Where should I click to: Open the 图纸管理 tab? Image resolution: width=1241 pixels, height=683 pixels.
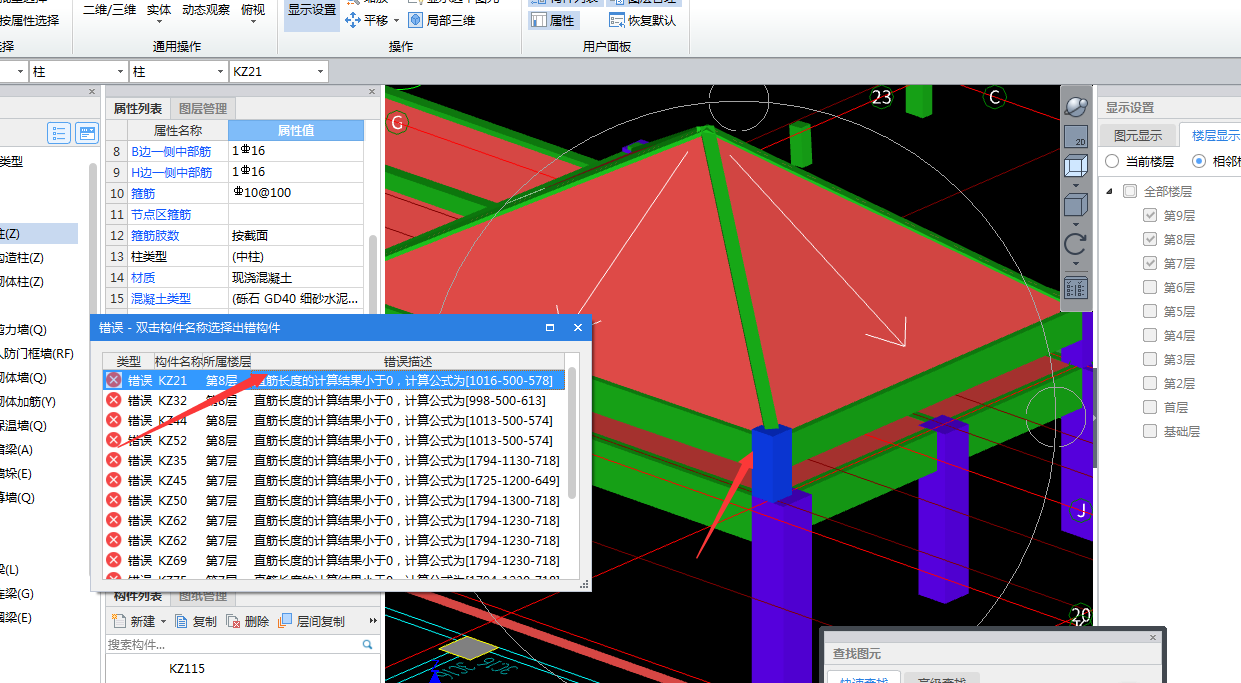click(x=203, y=596)
